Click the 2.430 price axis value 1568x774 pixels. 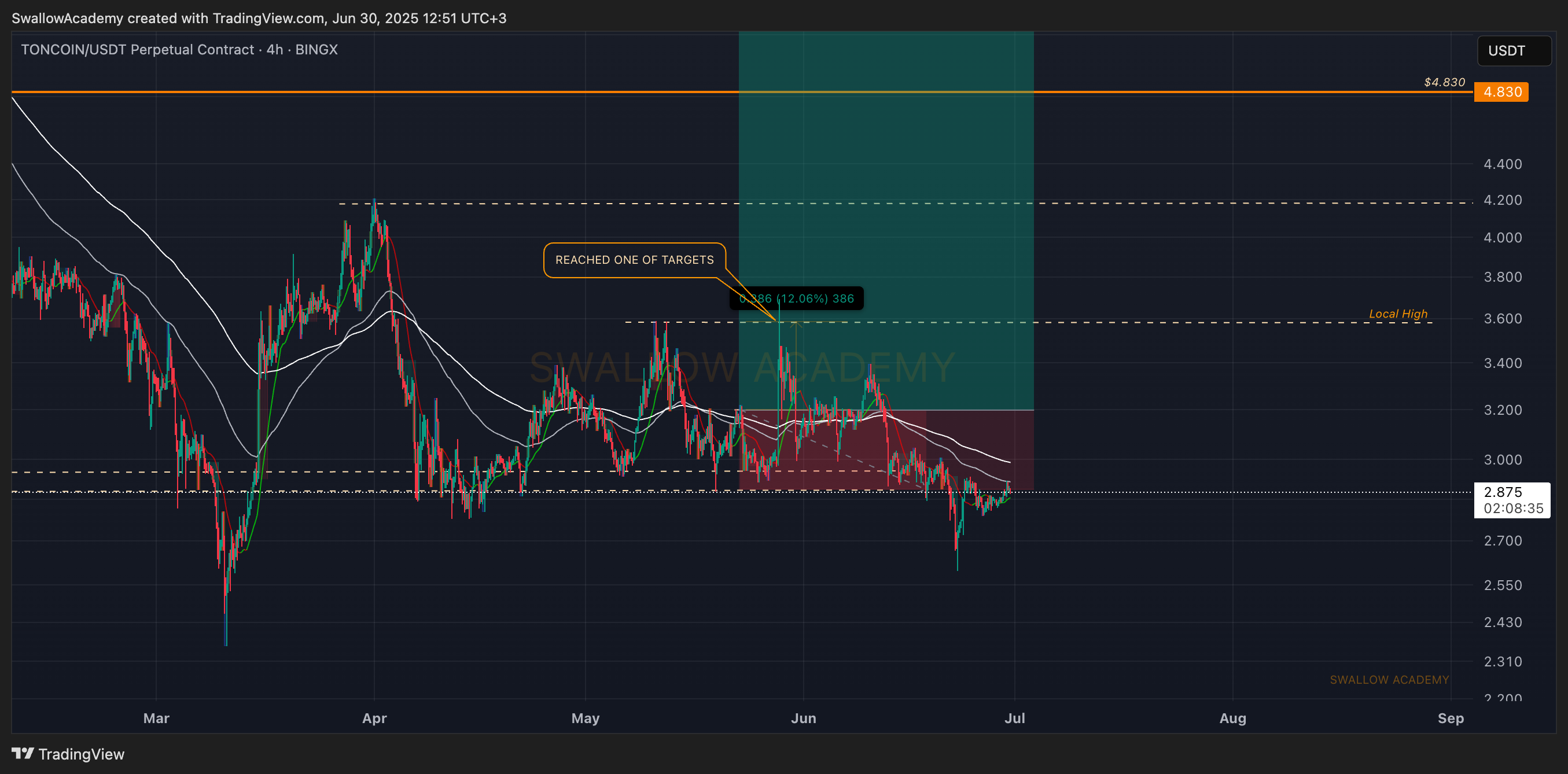click(1503, 622)
